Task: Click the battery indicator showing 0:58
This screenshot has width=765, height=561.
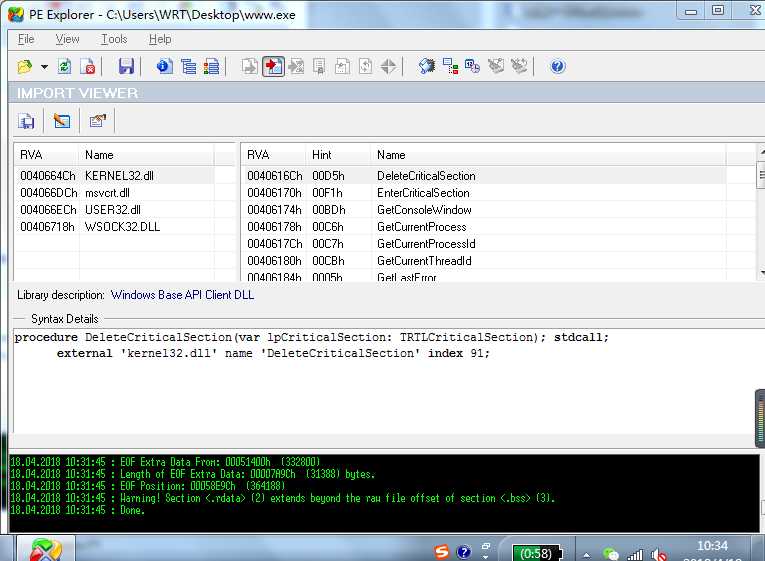Action: 537,553
